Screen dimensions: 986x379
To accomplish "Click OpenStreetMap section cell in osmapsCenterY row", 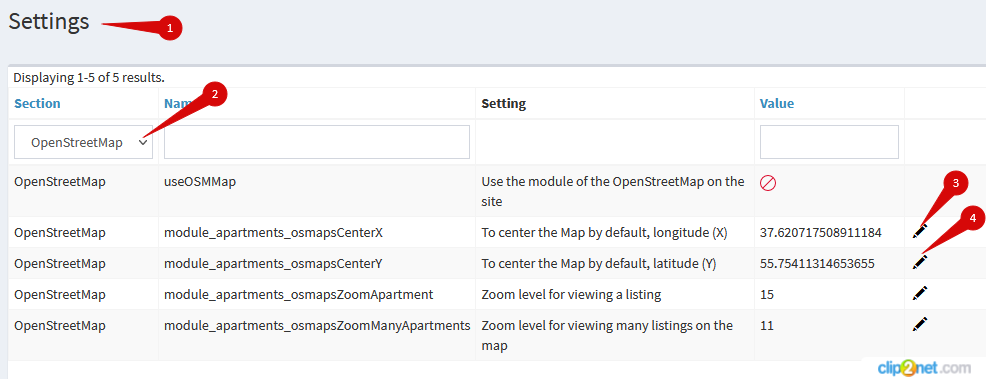I will tap(60, 263).
